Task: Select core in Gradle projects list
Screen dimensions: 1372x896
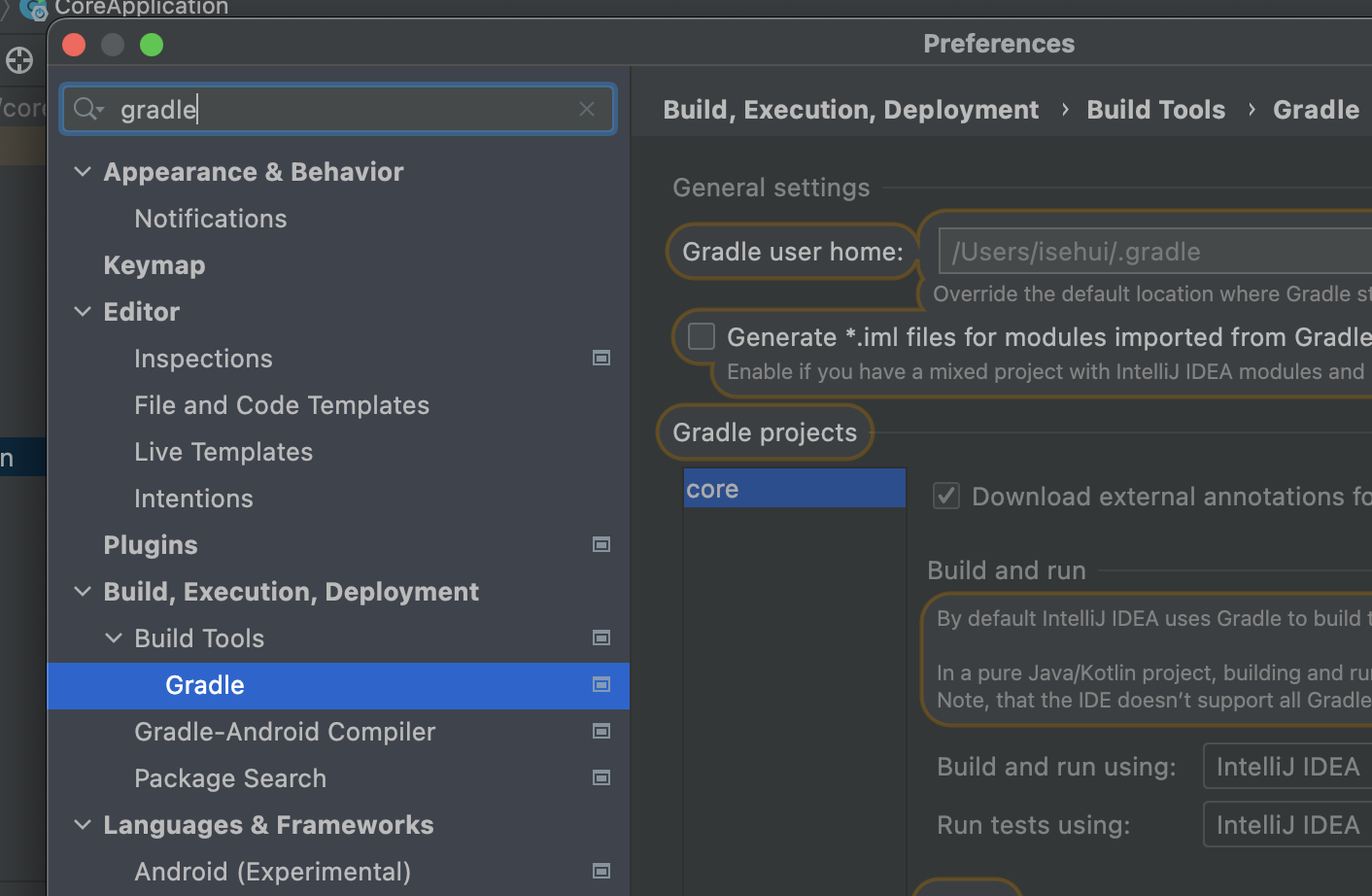Action: (795, 488)
